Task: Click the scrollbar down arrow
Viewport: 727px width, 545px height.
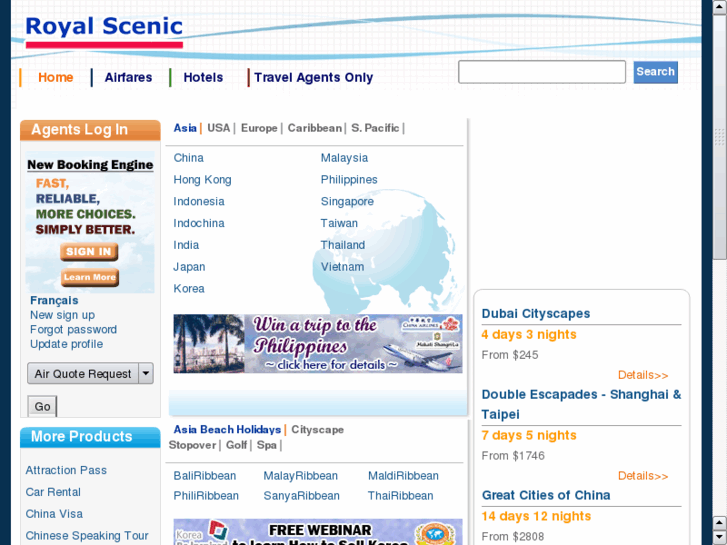Action: pyautogui.click(x=720, y=537)
